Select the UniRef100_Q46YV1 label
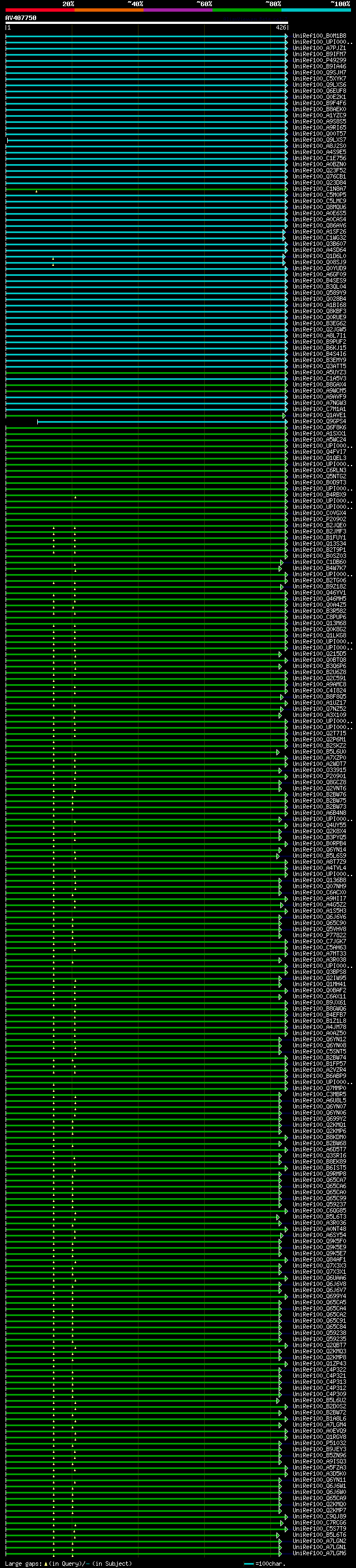Screen dimensions: 356x1568 [x=319, y=593]
